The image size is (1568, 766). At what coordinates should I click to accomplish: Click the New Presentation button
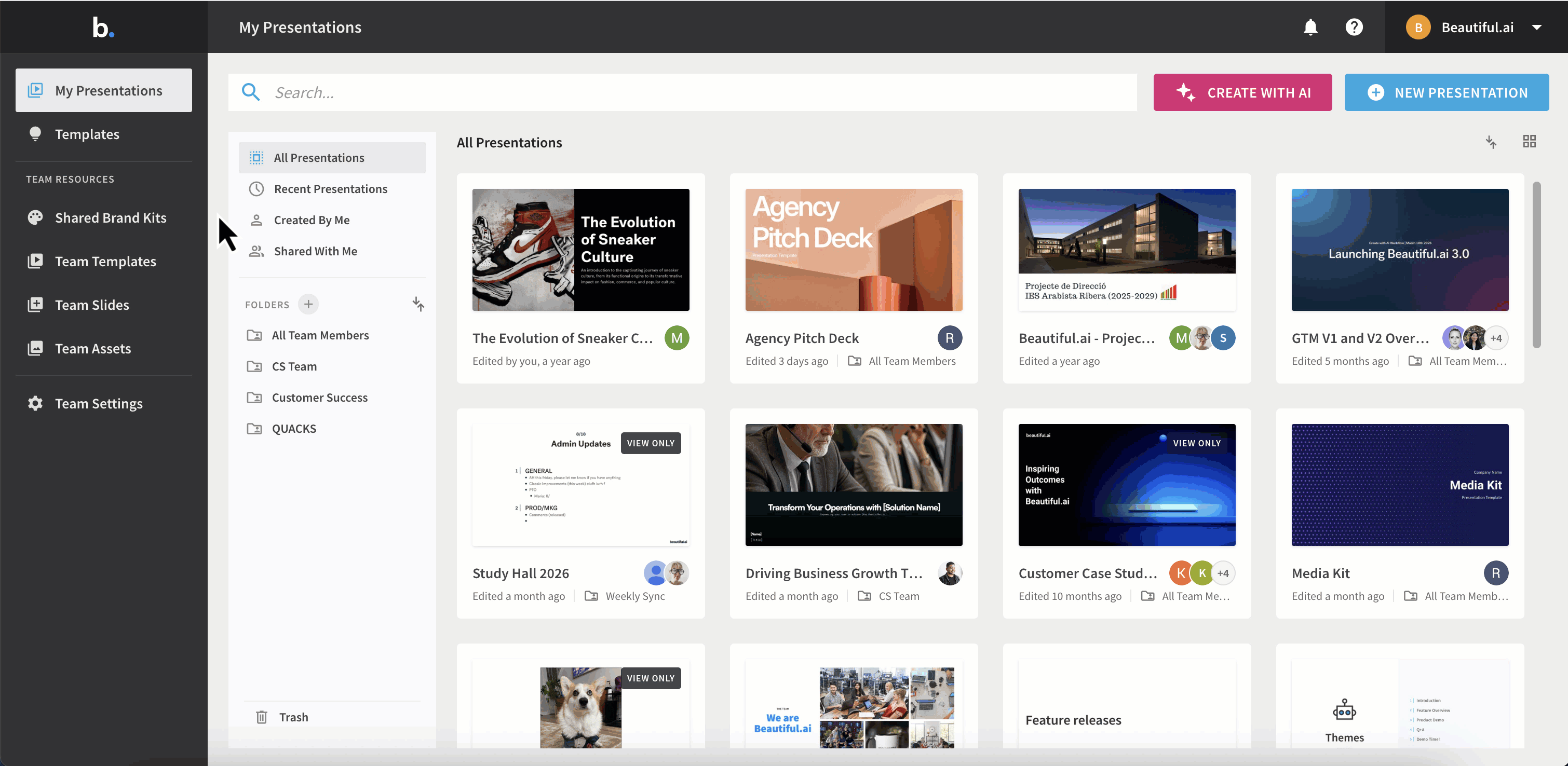pyautogui.click(x=1447, y=92)
